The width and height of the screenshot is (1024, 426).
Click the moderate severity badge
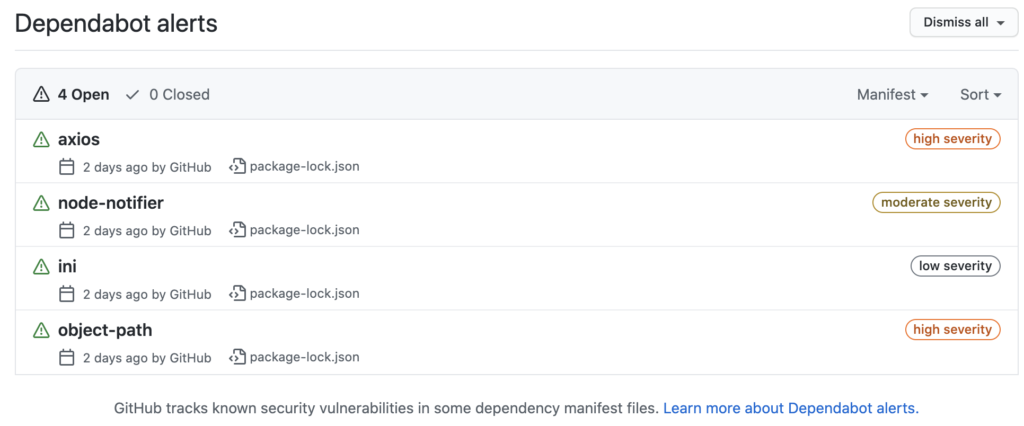[936, 203]
